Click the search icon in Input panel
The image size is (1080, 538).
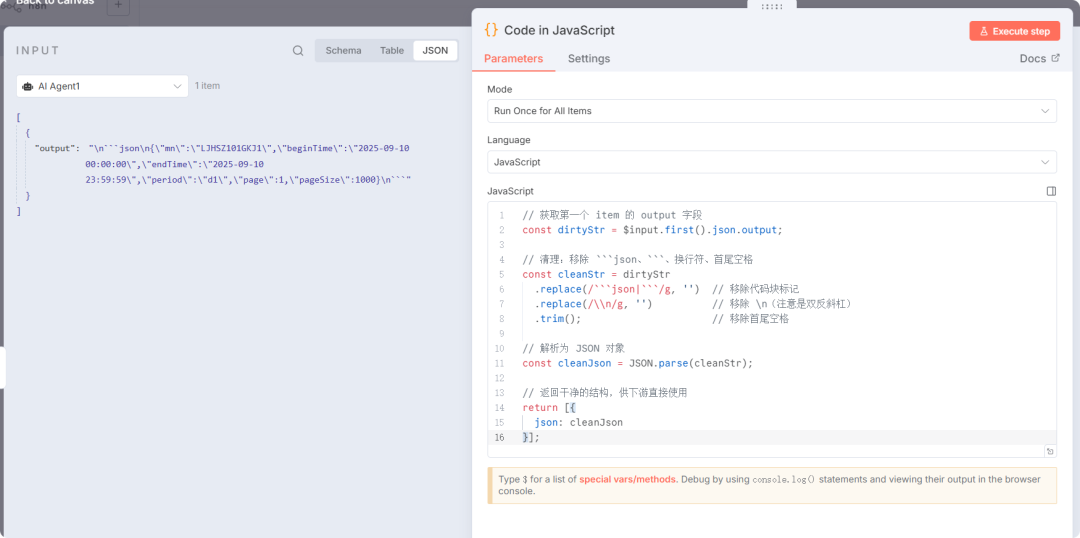tap(298, 50)
